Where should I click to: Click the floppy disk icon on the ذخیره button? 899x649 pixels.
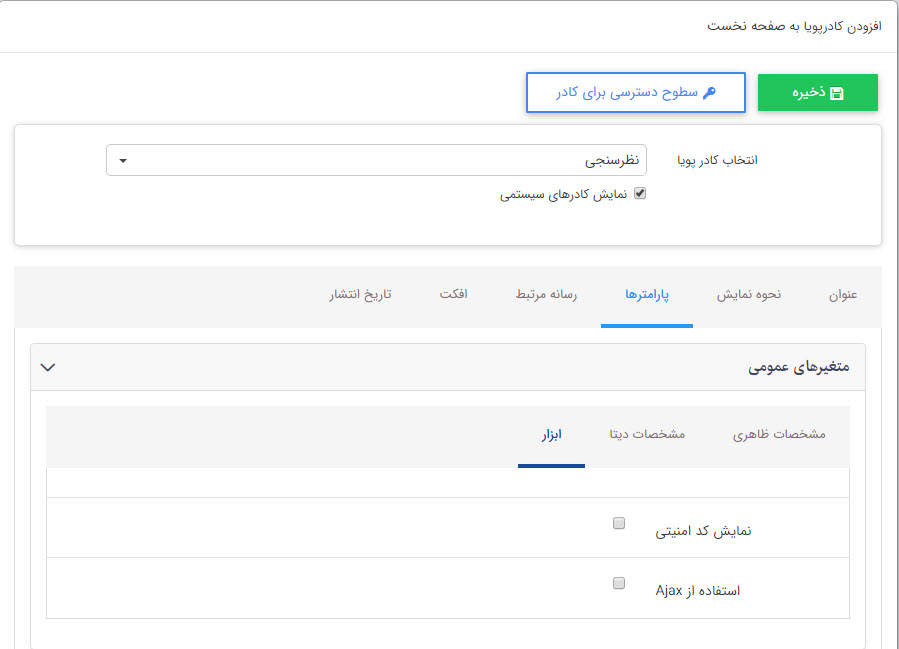pos(837,93)
